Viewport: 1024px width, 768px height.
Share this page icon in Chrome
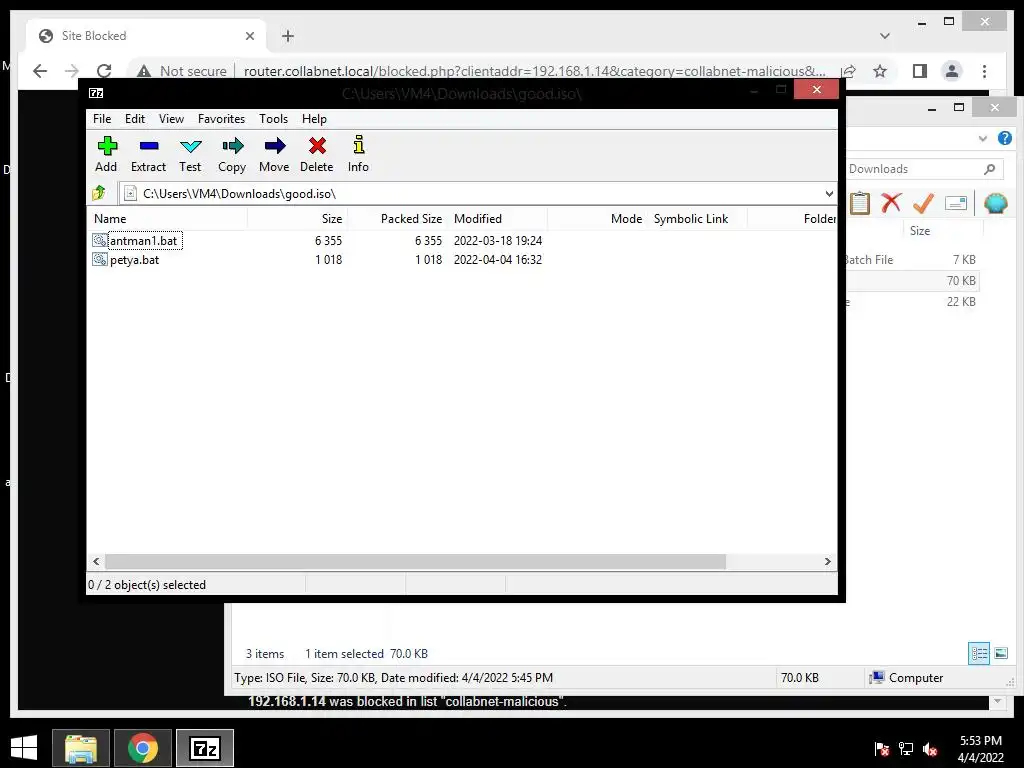pyautogui.click(x=849, y=71)
